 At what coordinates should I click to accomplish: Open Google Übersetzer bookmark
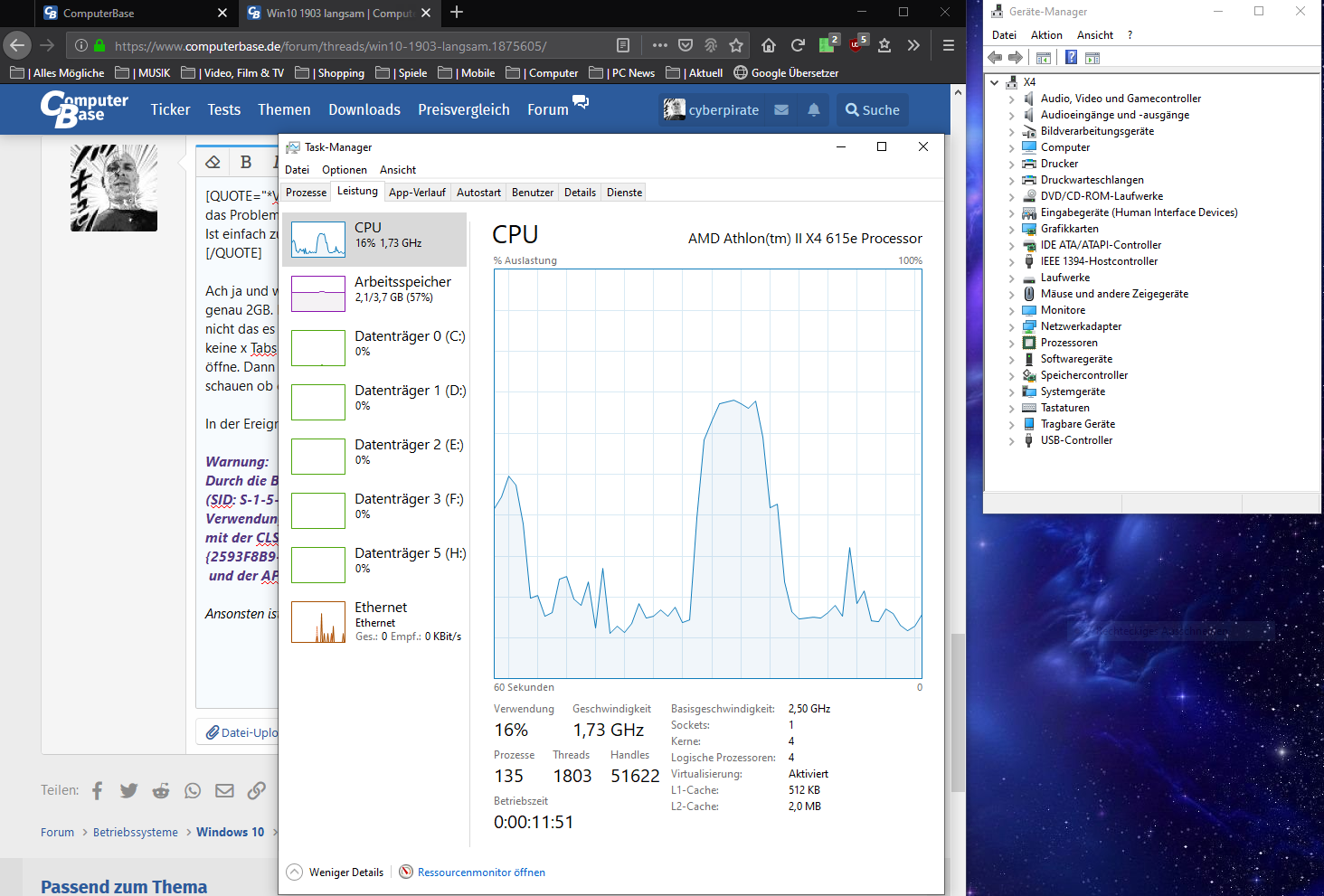click(x=786, y=73)
